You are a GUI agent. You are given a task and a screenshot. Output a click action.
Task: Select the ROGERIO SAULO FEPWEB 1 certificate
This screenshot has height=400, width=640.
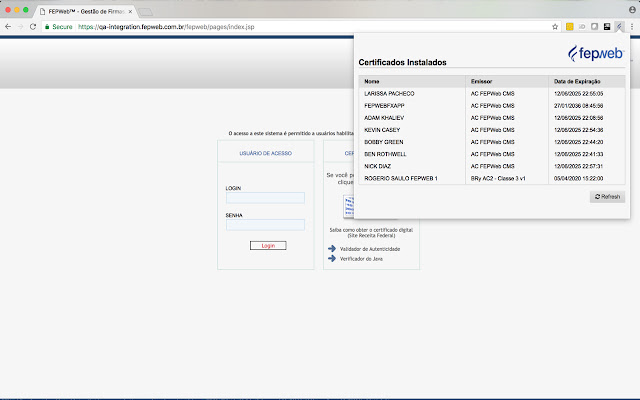[x=492, y=178]
